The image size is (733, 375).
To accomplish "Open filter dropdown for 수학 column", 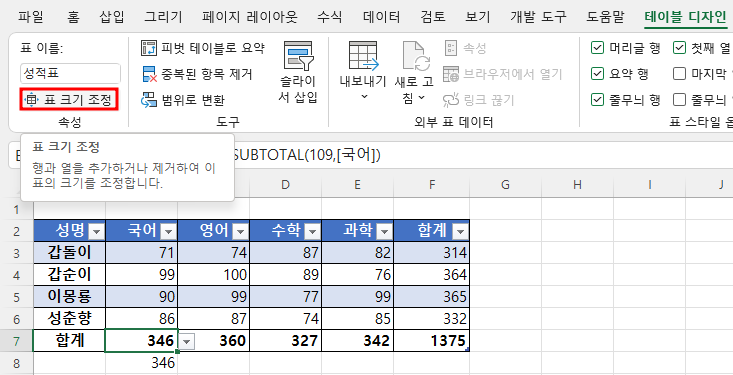I will (x=312, y=231).
